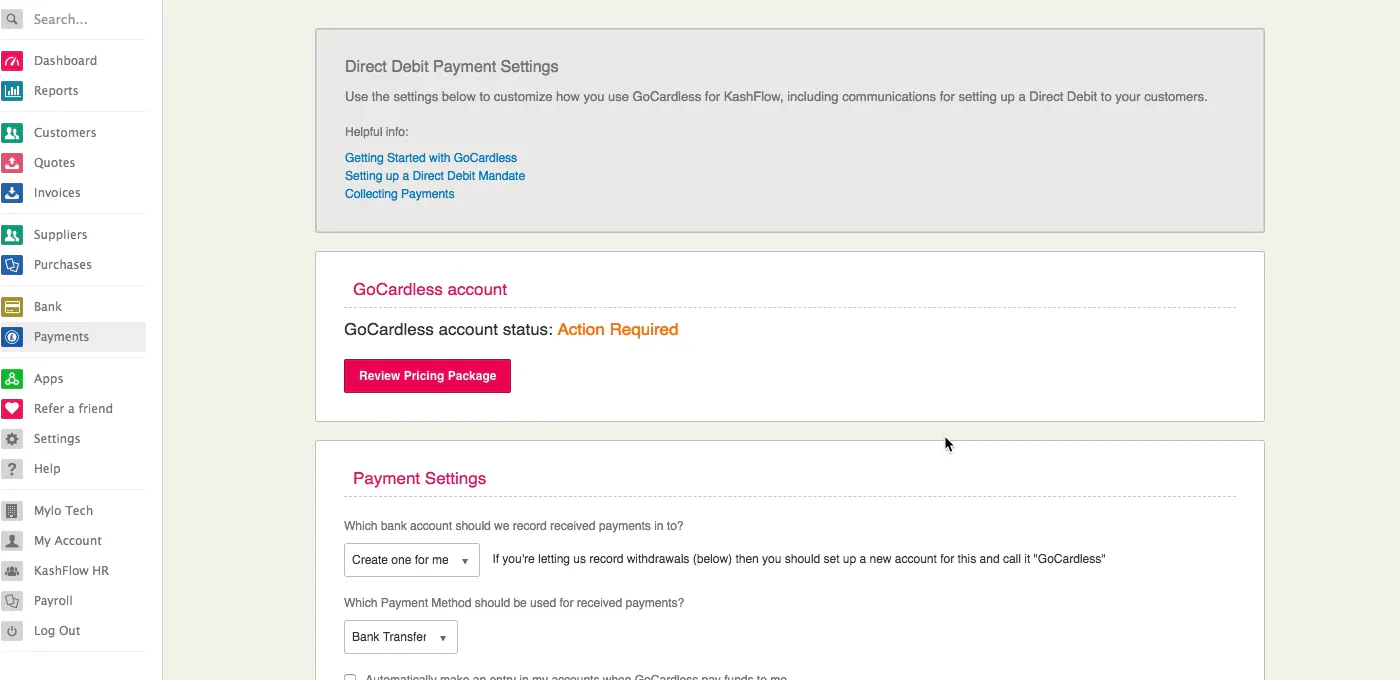Click the Refer a friend heart icon

coord(12,409)
